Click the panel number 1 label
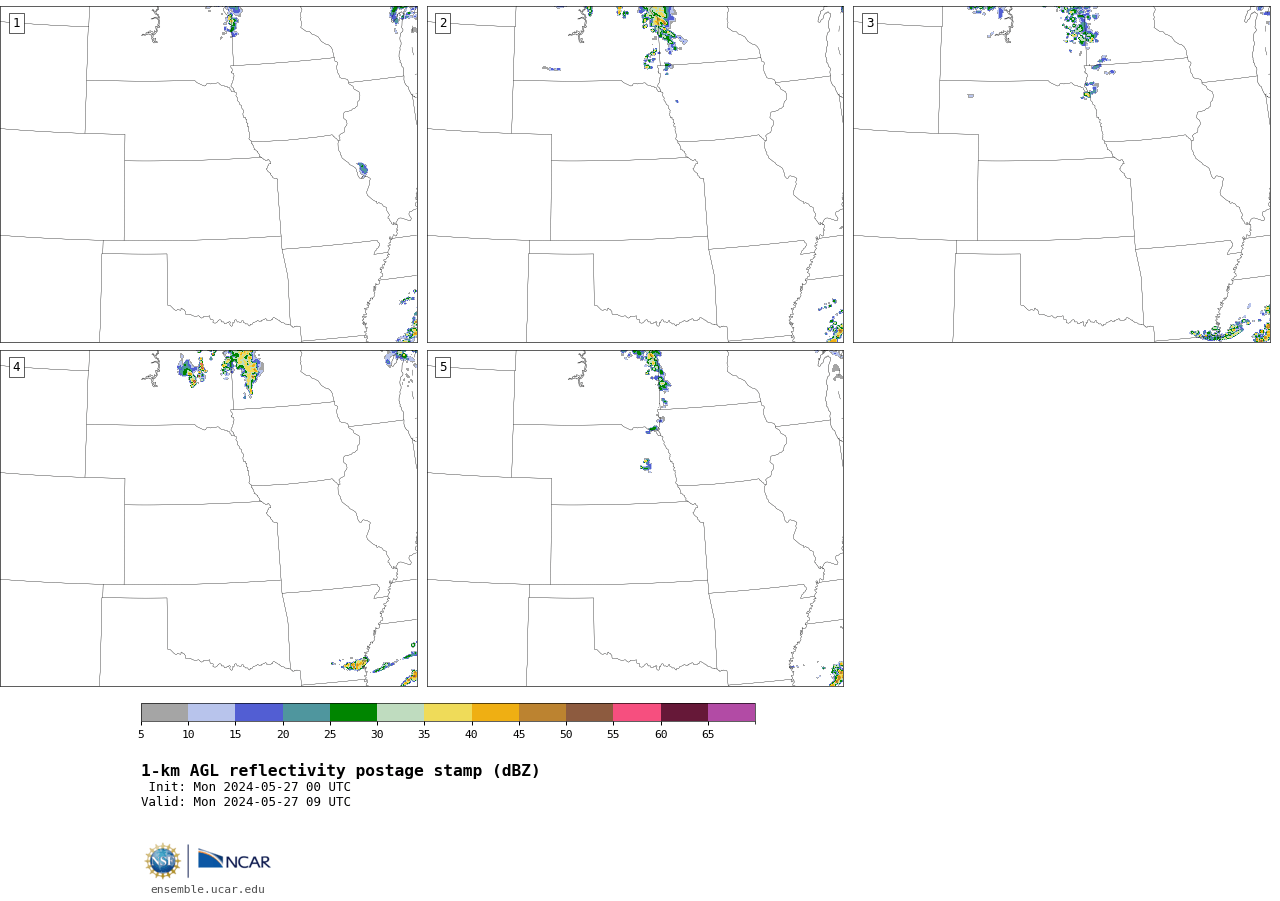 tap(17, 23)
